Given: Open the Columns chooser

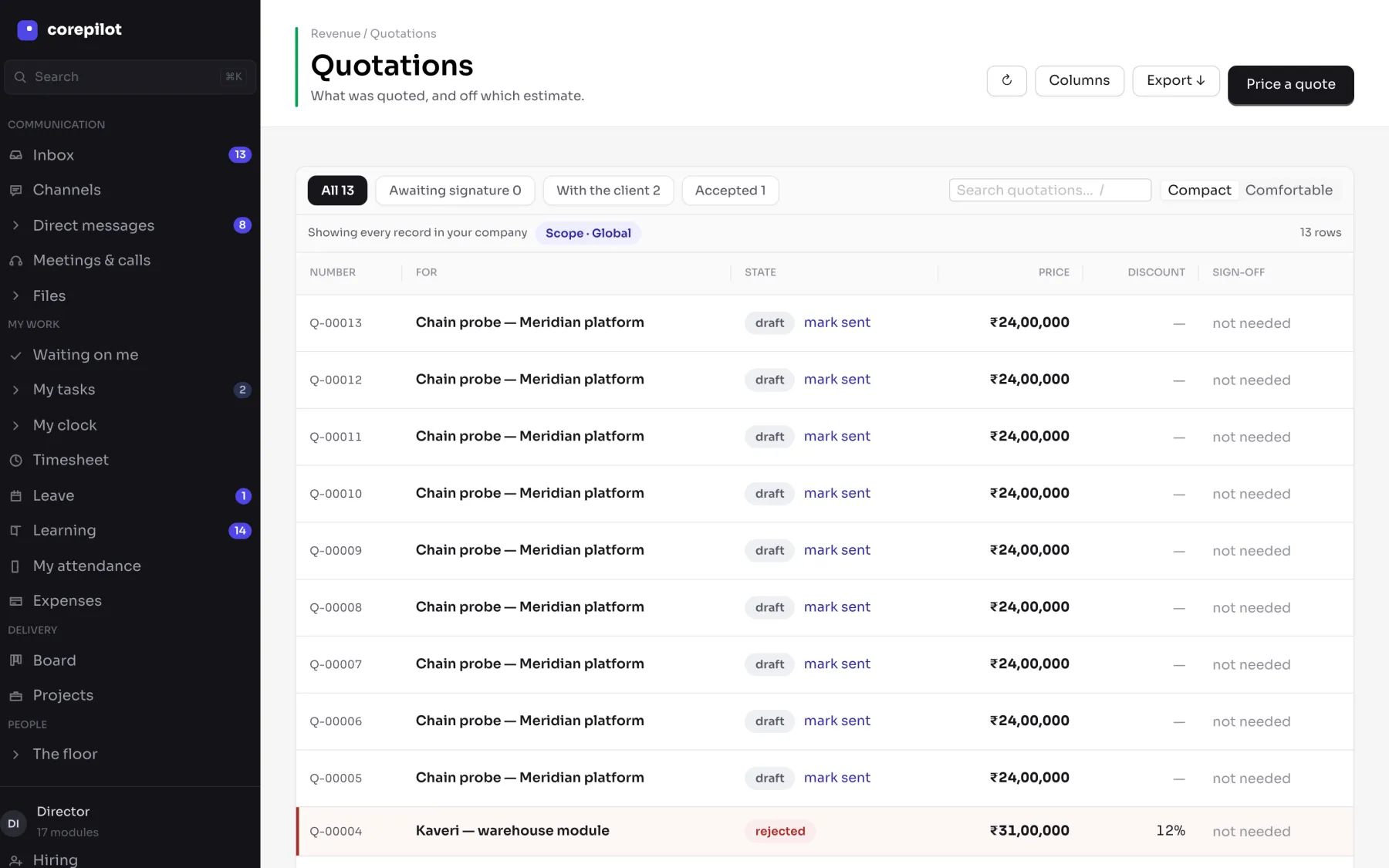Looking at the screenshot, I should click(x=1079, y=80).
